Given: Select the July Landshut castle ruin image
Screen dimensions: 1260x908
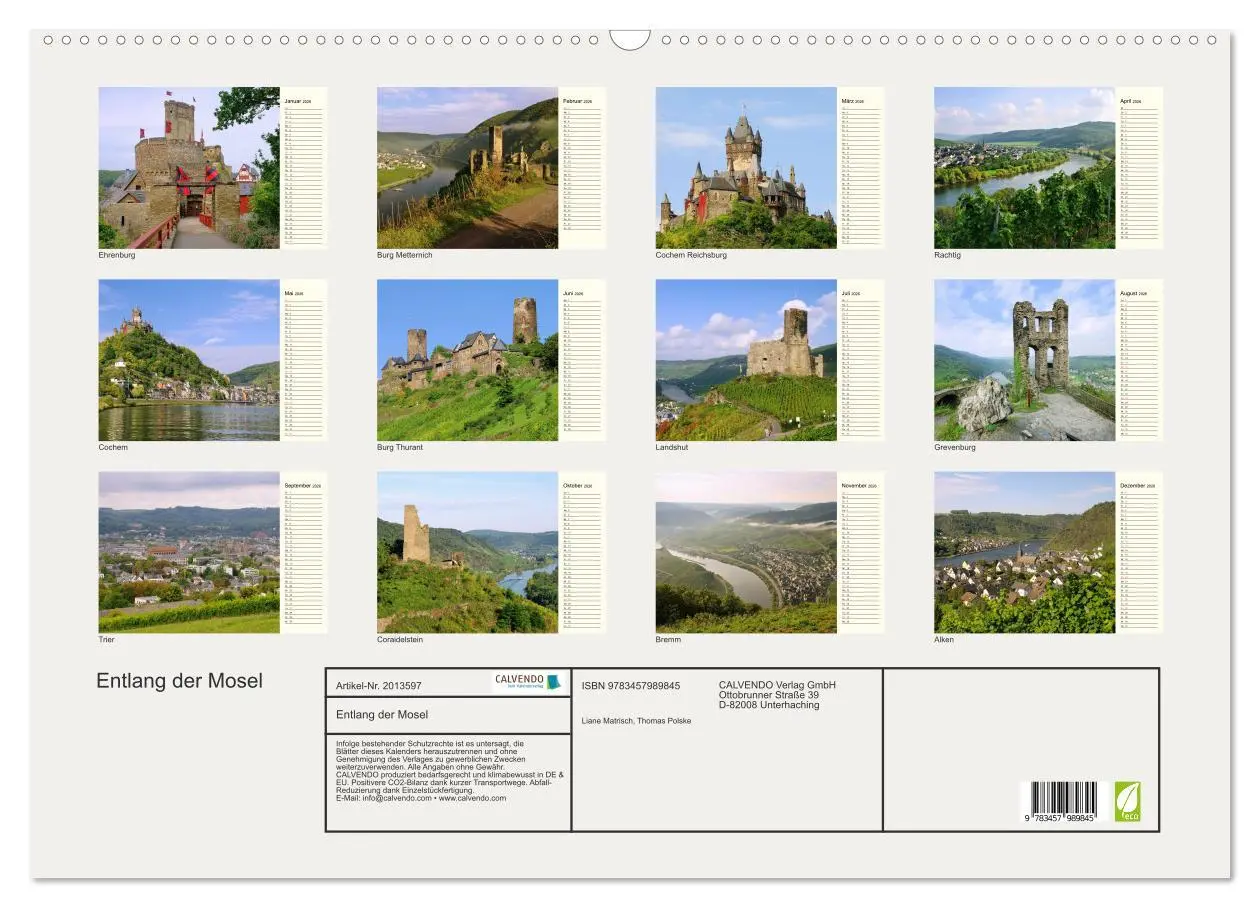Looking at the screenshot, I should coord(745,360).
